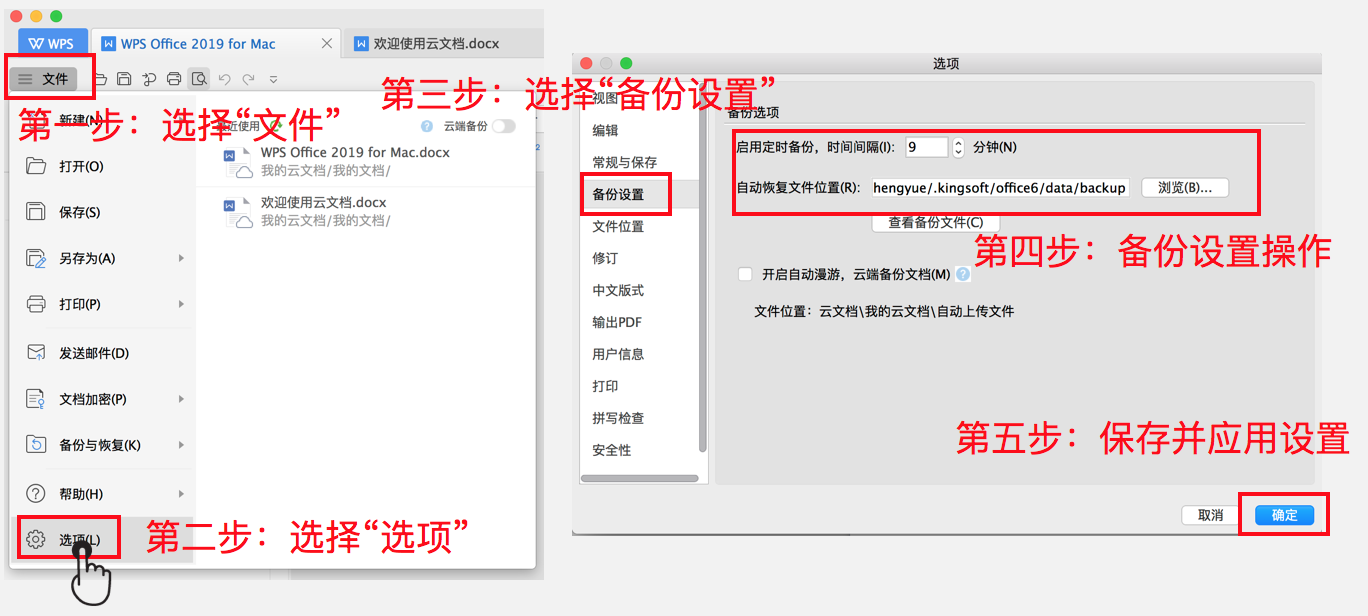Select 安全性 in options sidebar

612,450
